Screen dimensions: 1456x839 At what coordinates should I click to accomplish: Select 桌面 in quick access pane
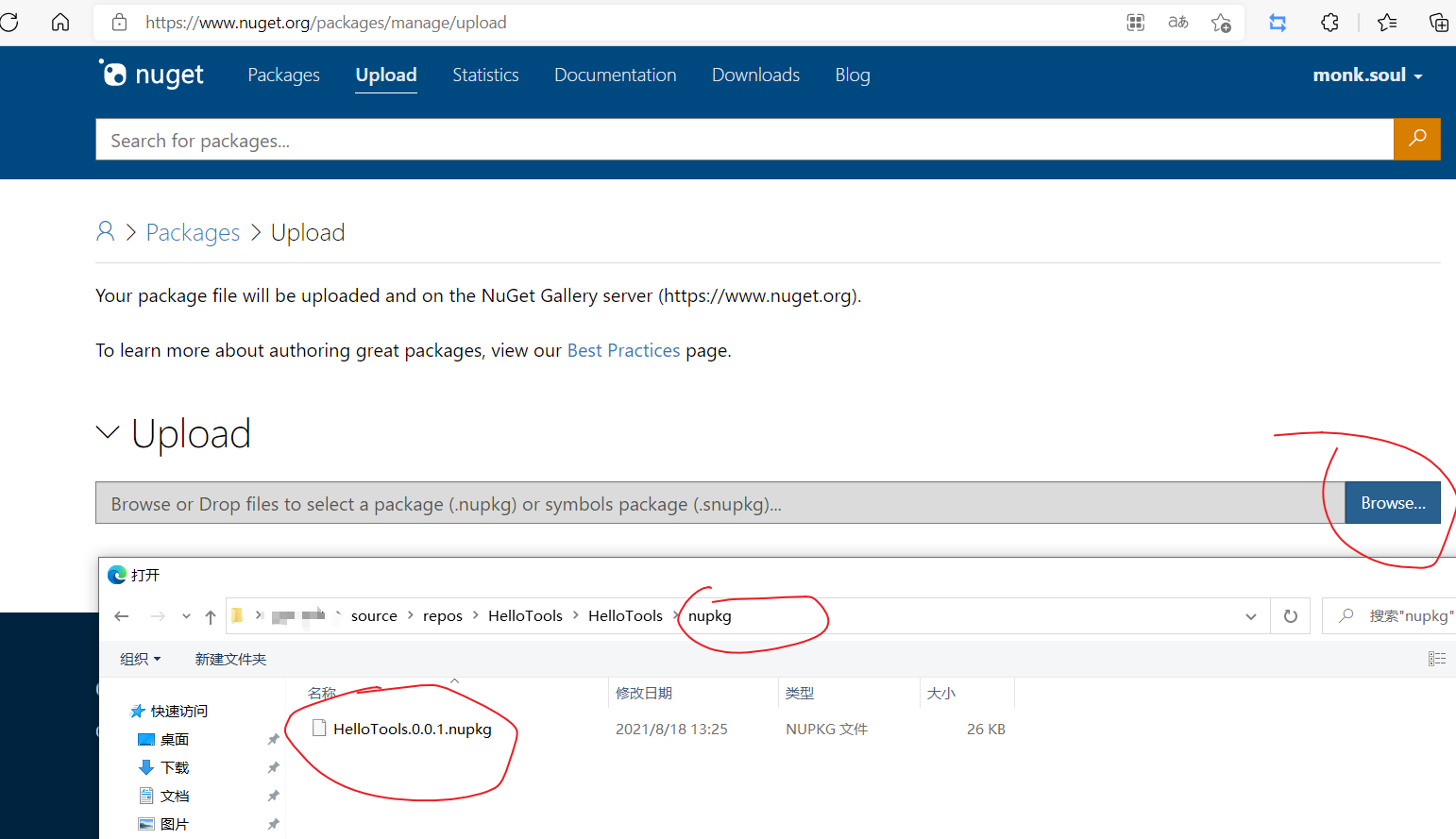[x=174, y=739]
